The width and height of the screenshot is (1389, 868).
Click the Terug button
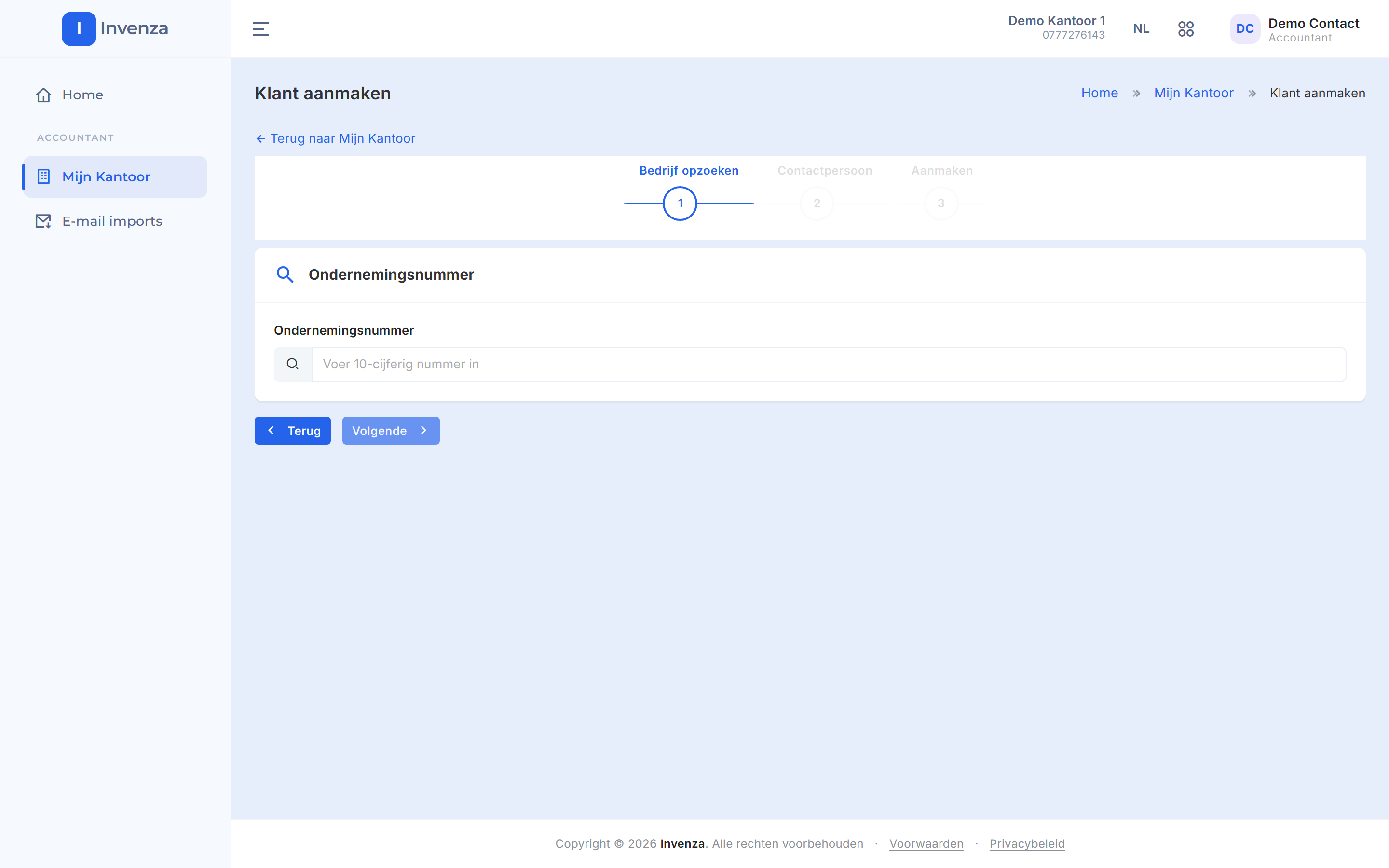coord(293,431)
